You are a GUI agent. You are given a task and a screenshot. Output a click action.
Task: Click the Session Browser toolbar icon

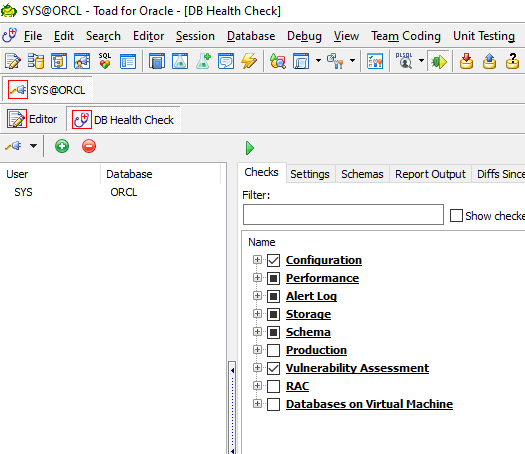point(59,61)
